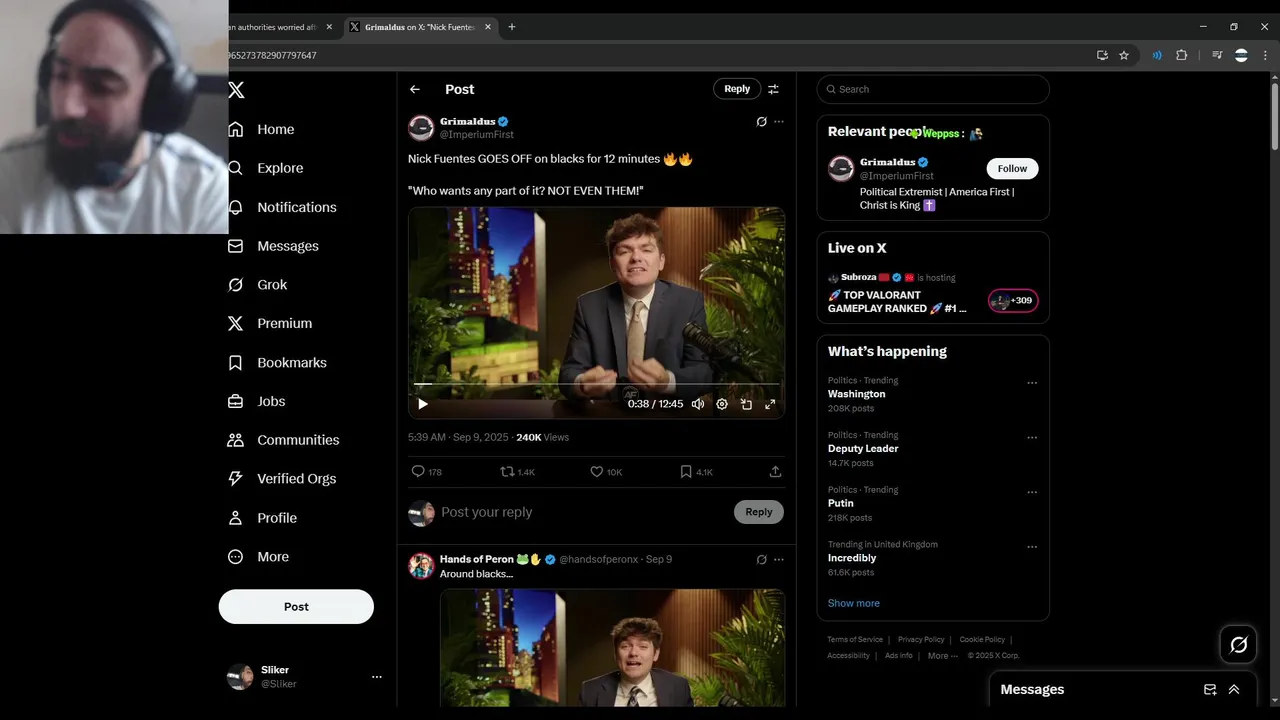Bookmark page with star icon
Screen dimensions: 1280x720
point(1124,55)
